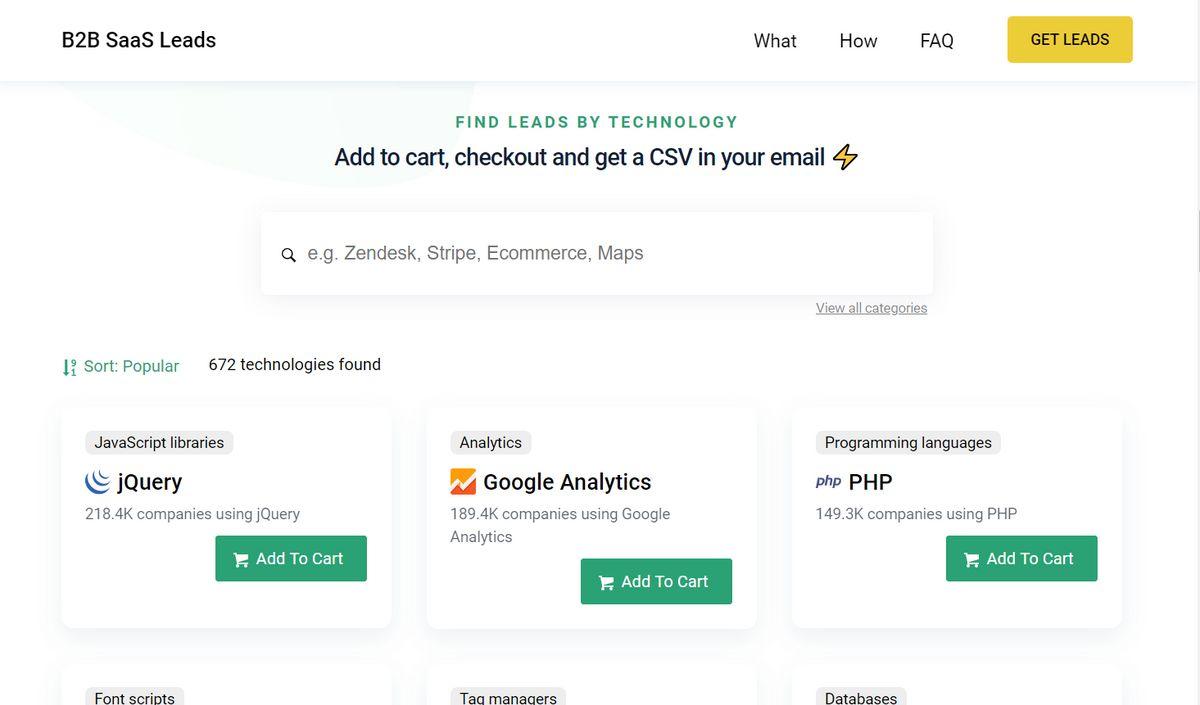Open the FAQ nav link
The height and width of the screenshot is (705, 1200).
click(937, 41)
